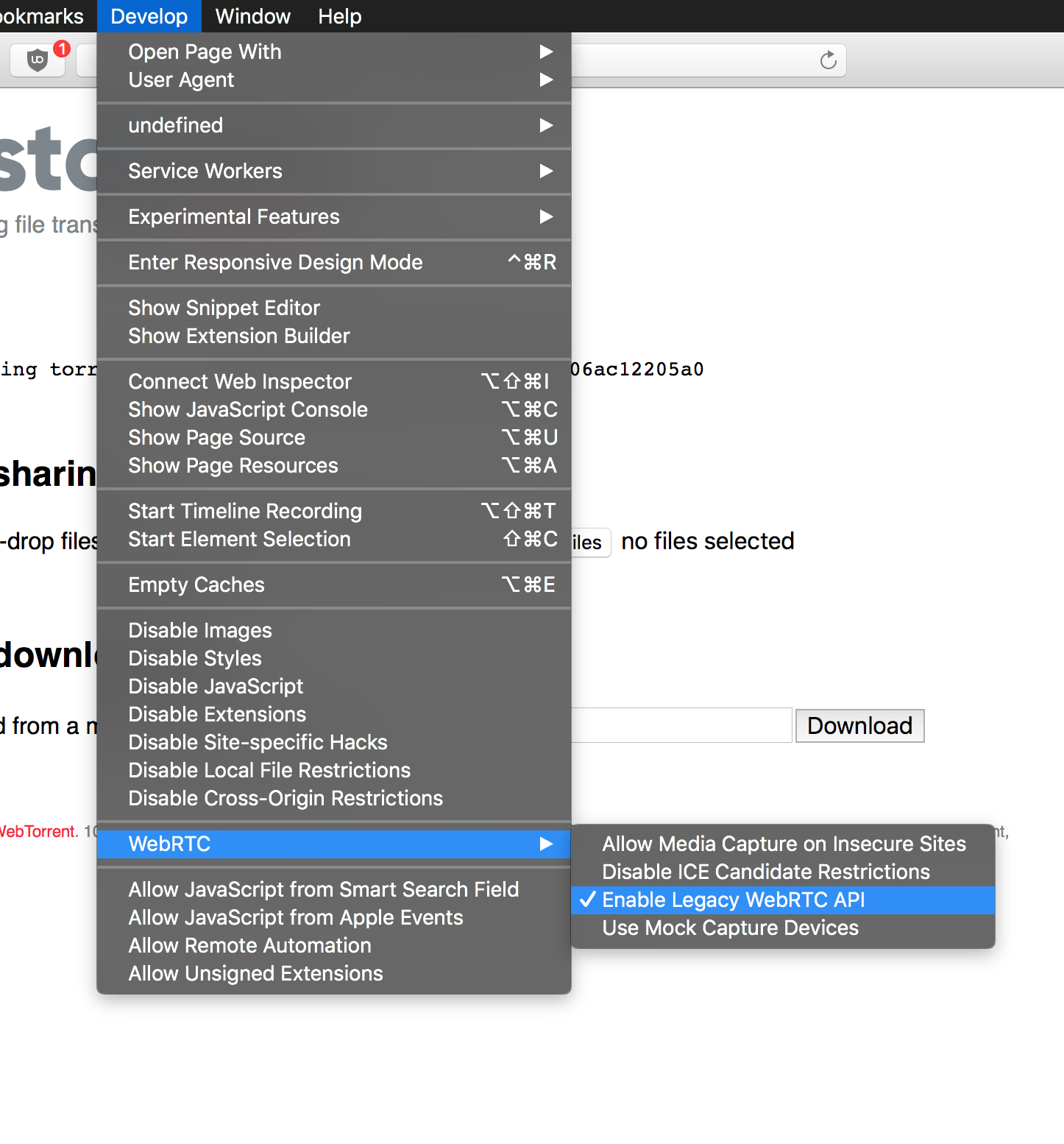Open the Window menu
This screenshot has height=1144, width=1064.
tap(253, 16)
